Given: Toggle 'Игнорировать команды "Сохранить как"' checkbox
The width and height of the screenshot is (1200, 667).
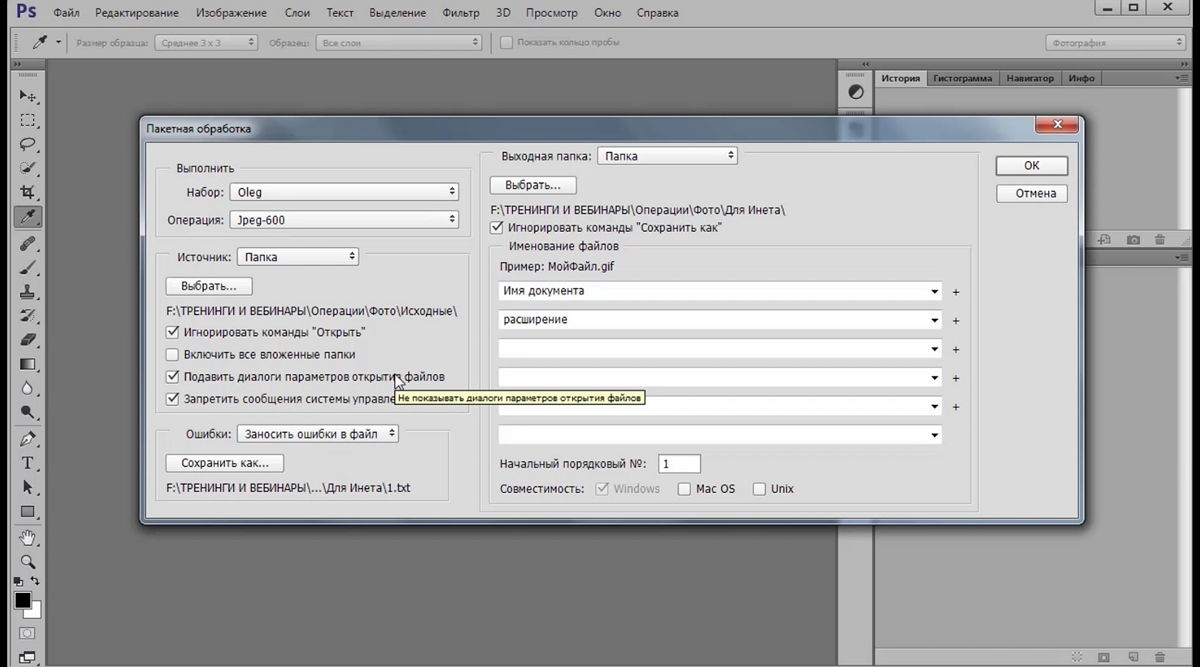Looking at the screenshot, I should click(x=497, y=228).
